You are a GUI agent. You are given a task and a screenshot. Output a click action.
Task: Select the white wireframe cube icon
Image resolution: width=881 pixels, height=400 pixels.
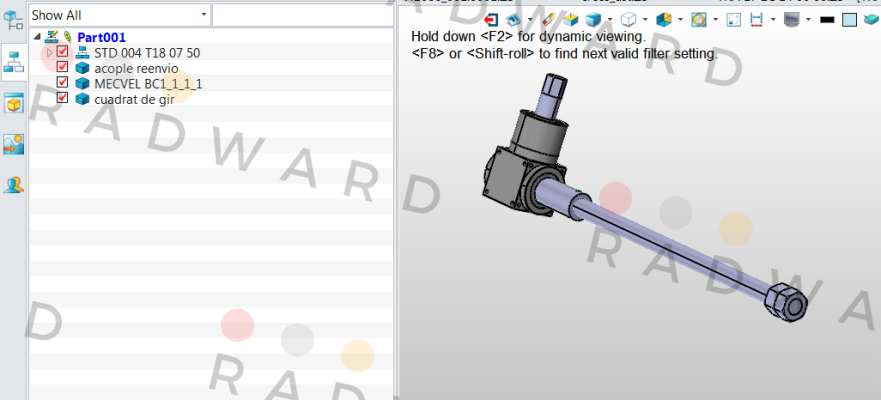(628, 20)
